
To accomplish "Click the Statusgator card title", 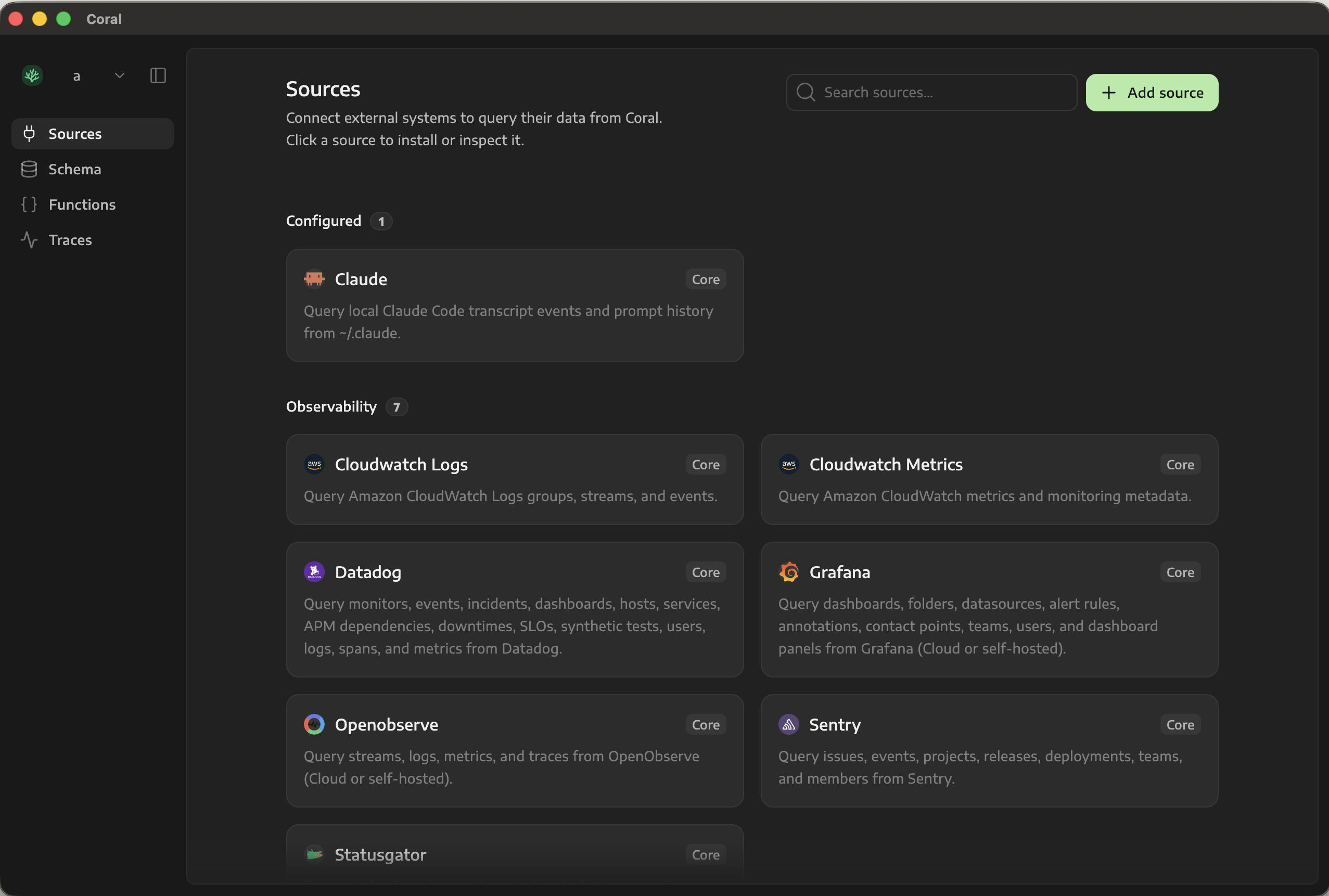I will [x=380, y=854].
